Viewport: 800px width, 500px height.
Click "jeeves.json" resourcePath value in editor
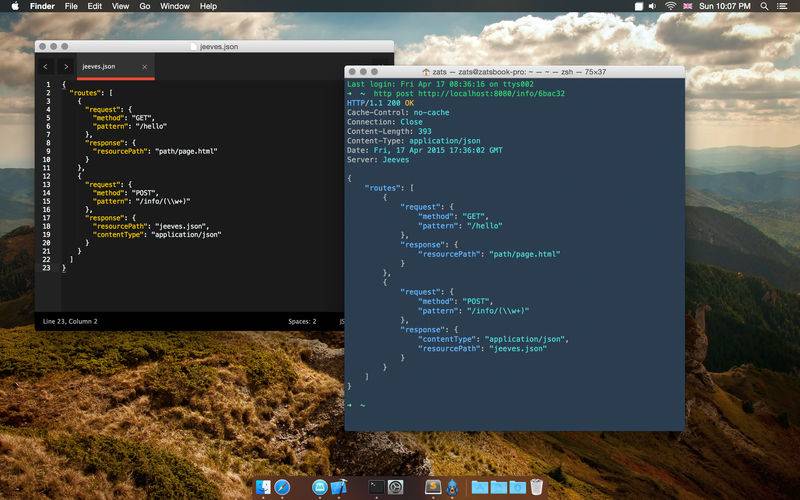point(180,226)
